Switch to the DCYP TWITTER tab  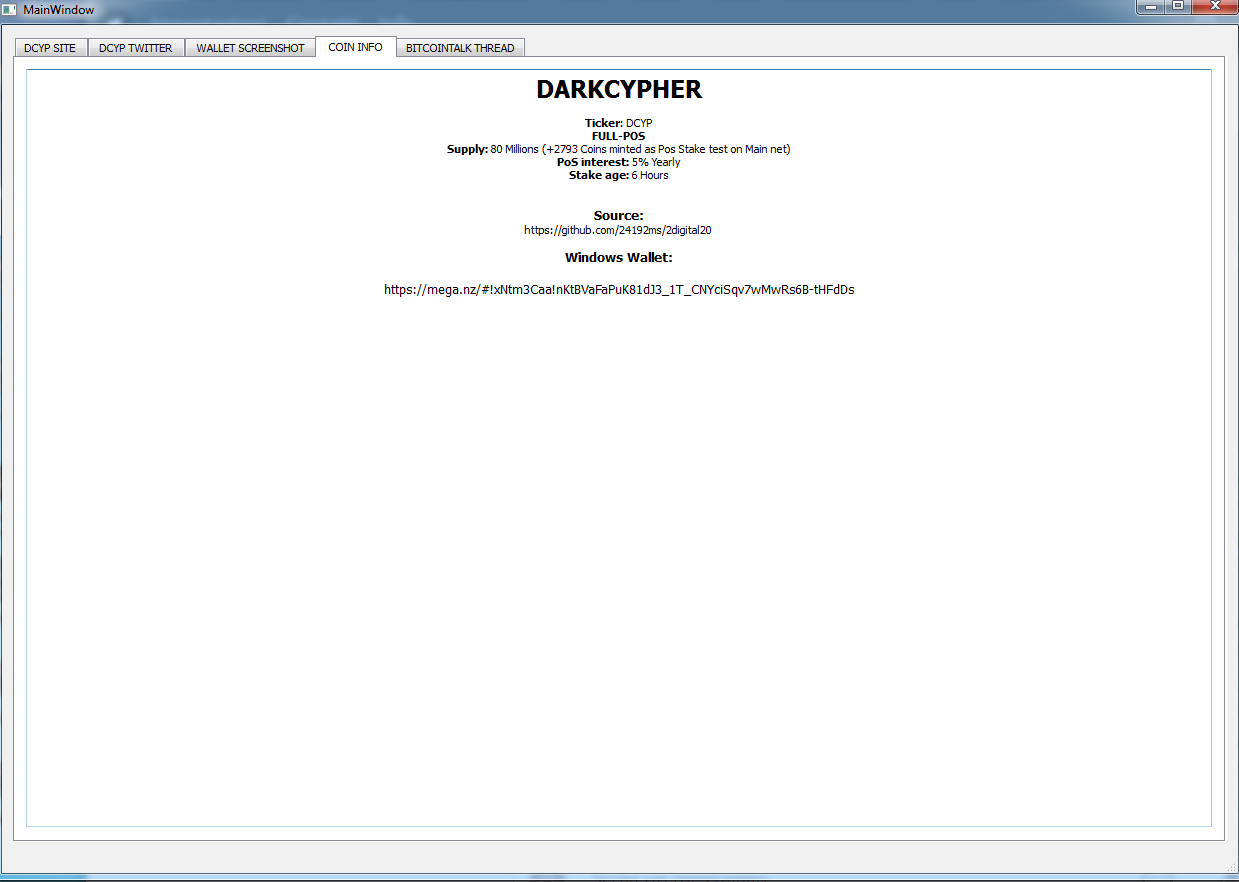(136, 48)
